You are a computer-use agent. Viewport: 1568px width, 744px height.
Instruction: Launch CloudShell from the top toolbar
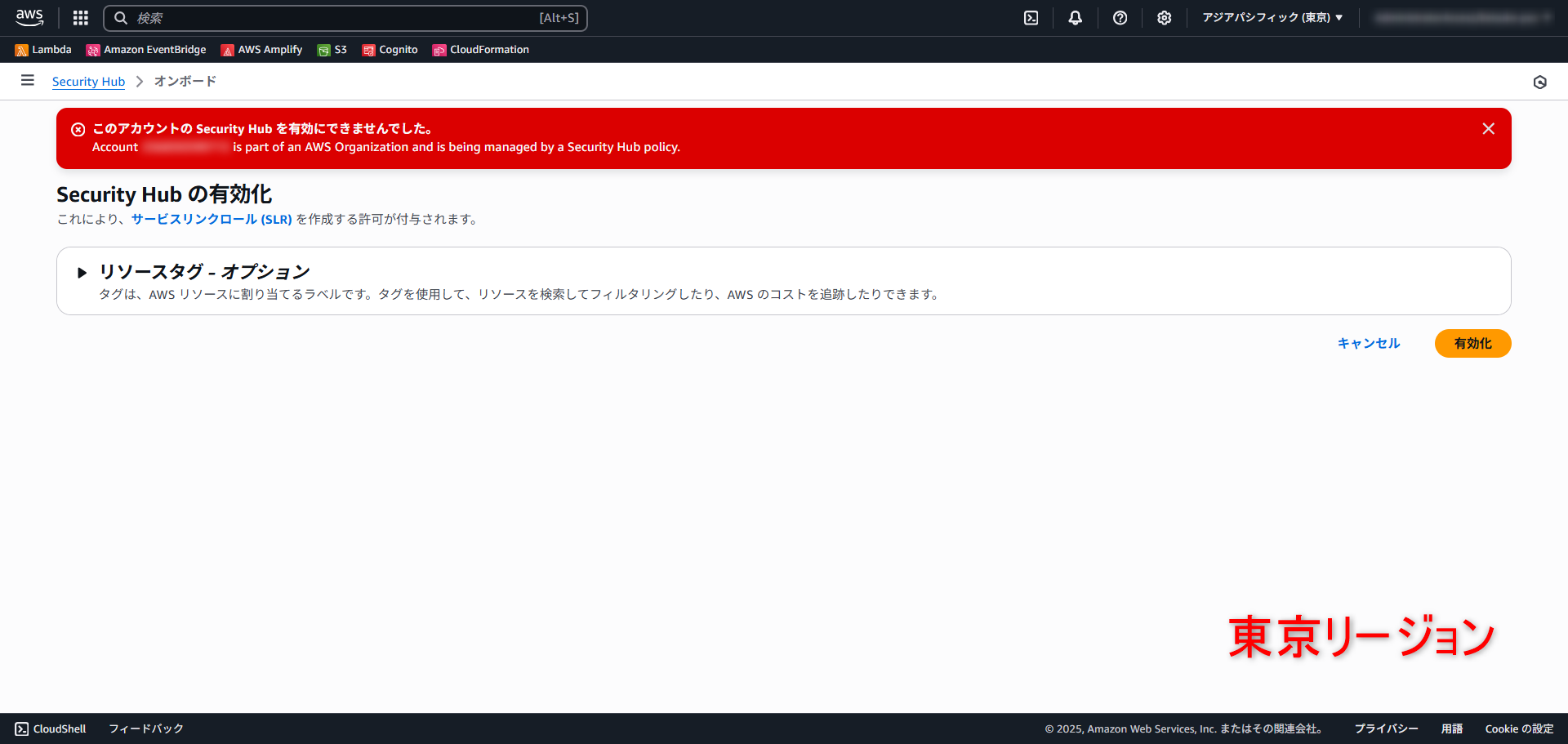point(1031,17)
